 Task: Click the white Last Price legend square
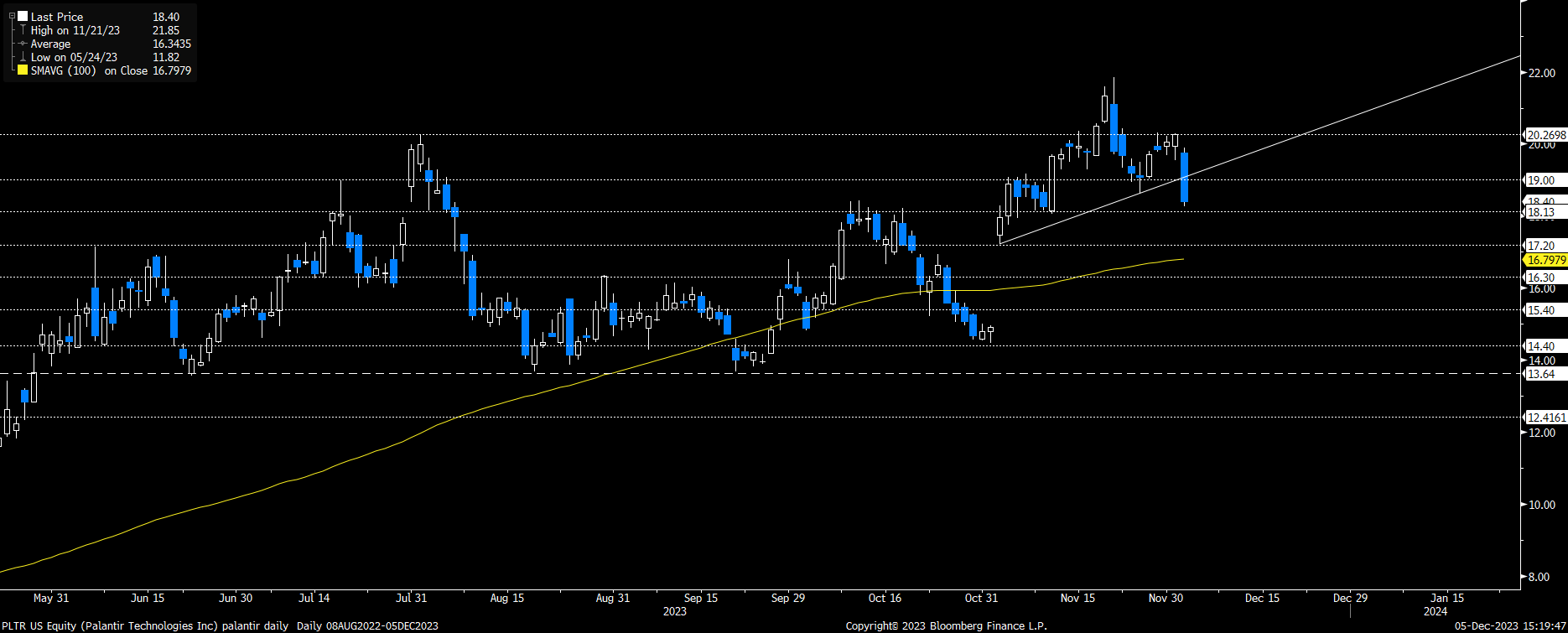pyautogui.click(x=23, y=17)
